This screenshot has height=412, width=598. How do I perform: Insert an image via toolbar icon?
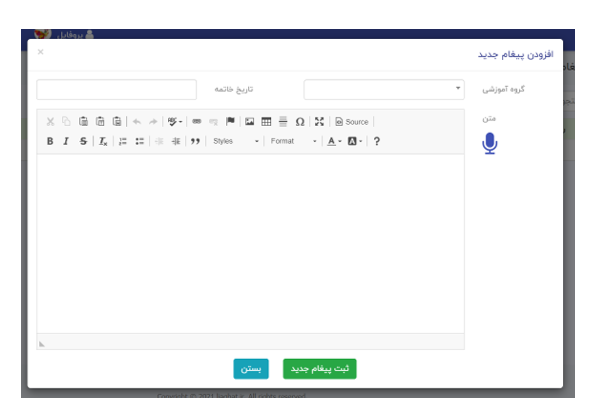pyautogui.click(x=249, y=122)
